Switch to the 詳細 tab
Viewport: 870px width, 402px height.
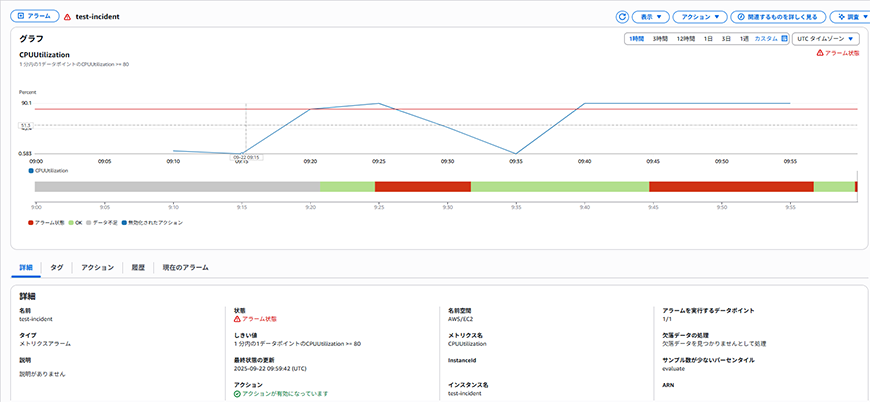(26, 267)
